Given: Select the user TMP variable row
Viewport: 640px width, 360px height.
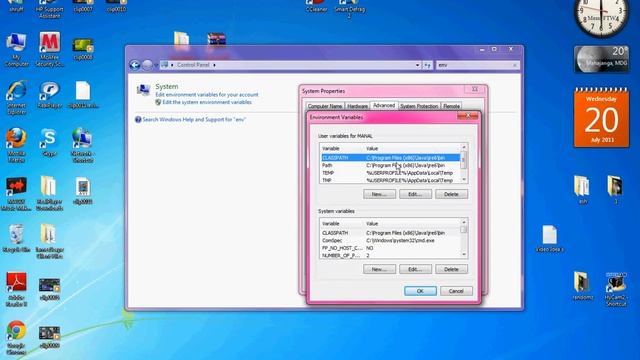Looking at the screenshot, I should point(390,180).
